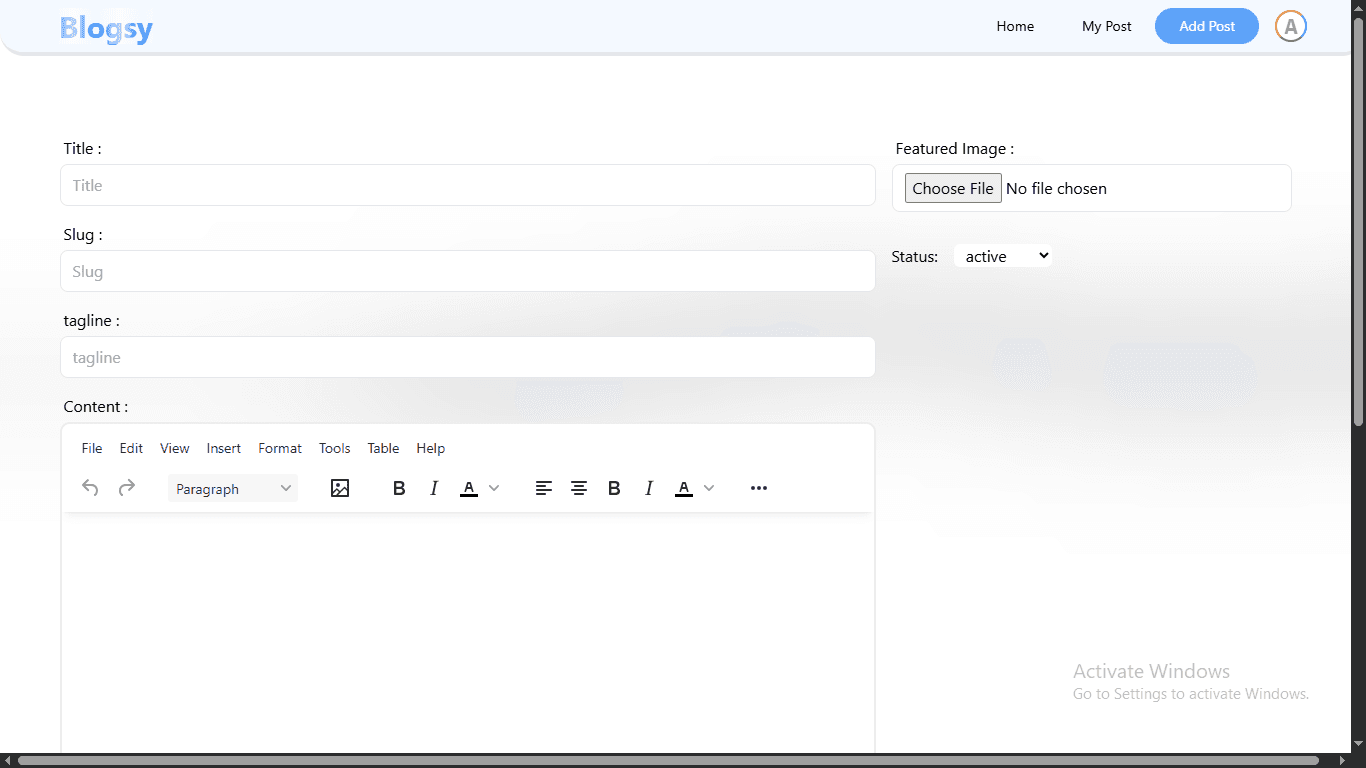Apply the current text color

click(x=468, y=488)
